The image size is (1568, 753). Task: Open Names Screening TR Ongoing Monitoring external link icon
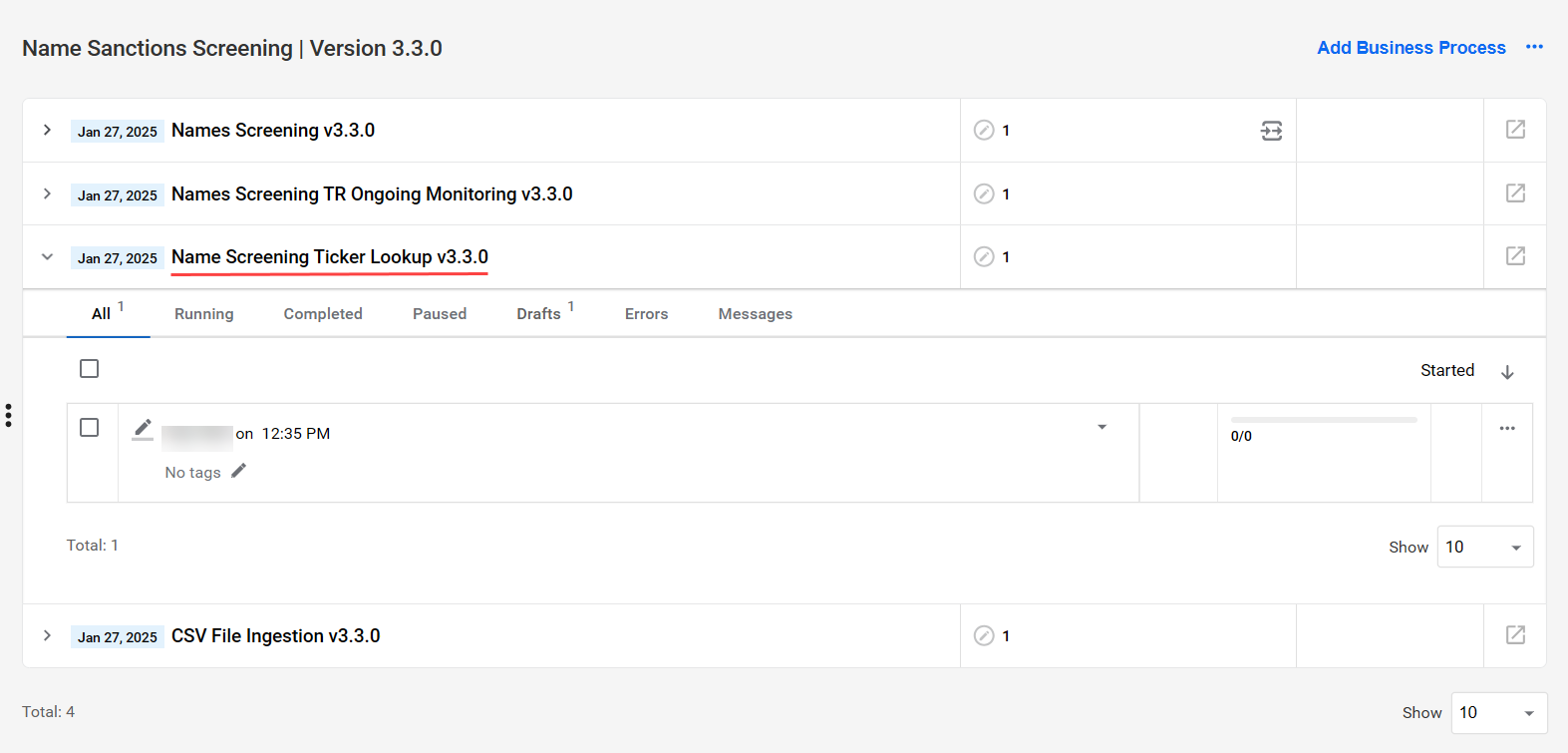(x=1515, y=192)
